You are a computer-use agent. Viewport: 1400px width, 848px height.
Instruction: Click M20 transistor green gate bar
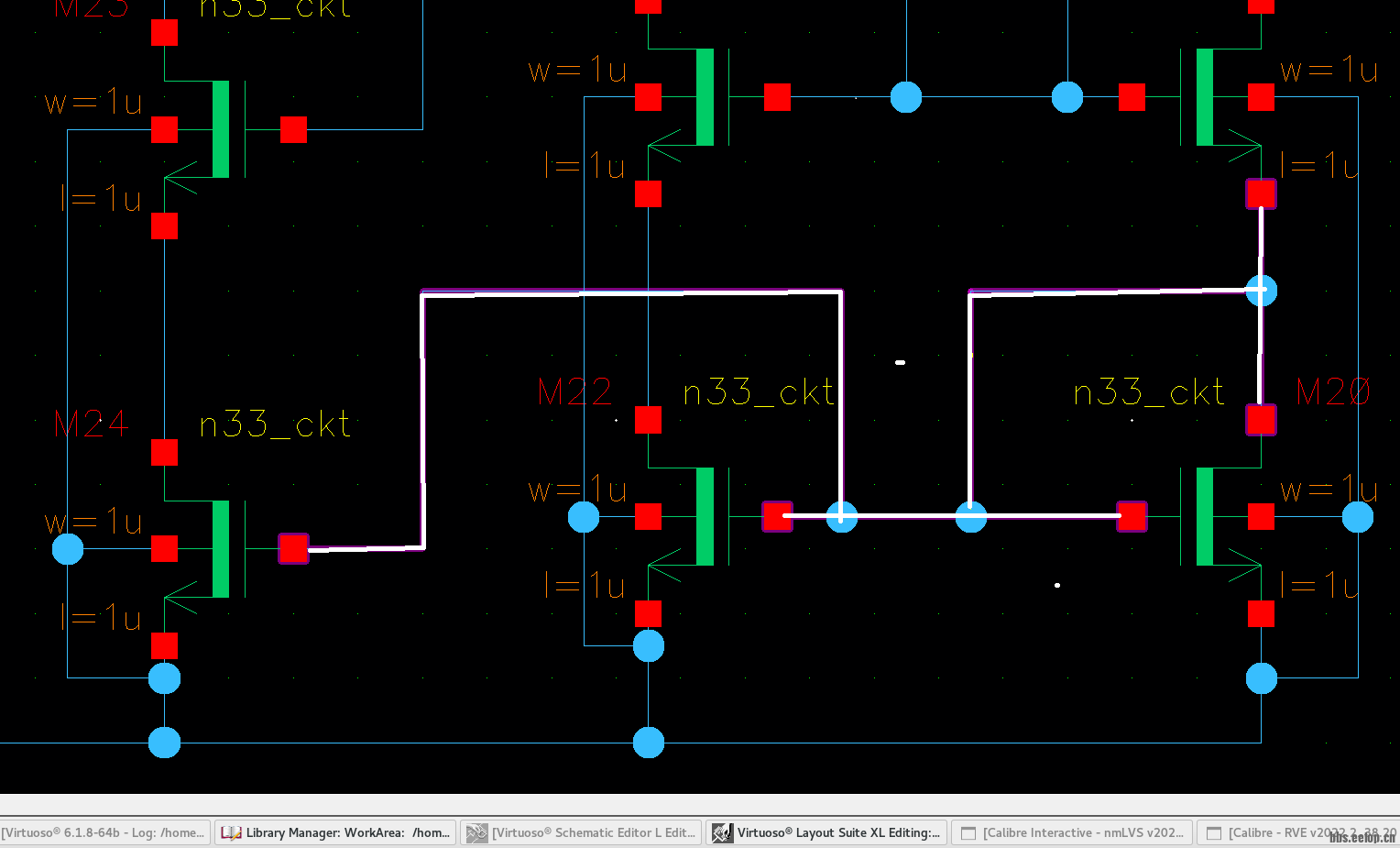pos(1204,516)
